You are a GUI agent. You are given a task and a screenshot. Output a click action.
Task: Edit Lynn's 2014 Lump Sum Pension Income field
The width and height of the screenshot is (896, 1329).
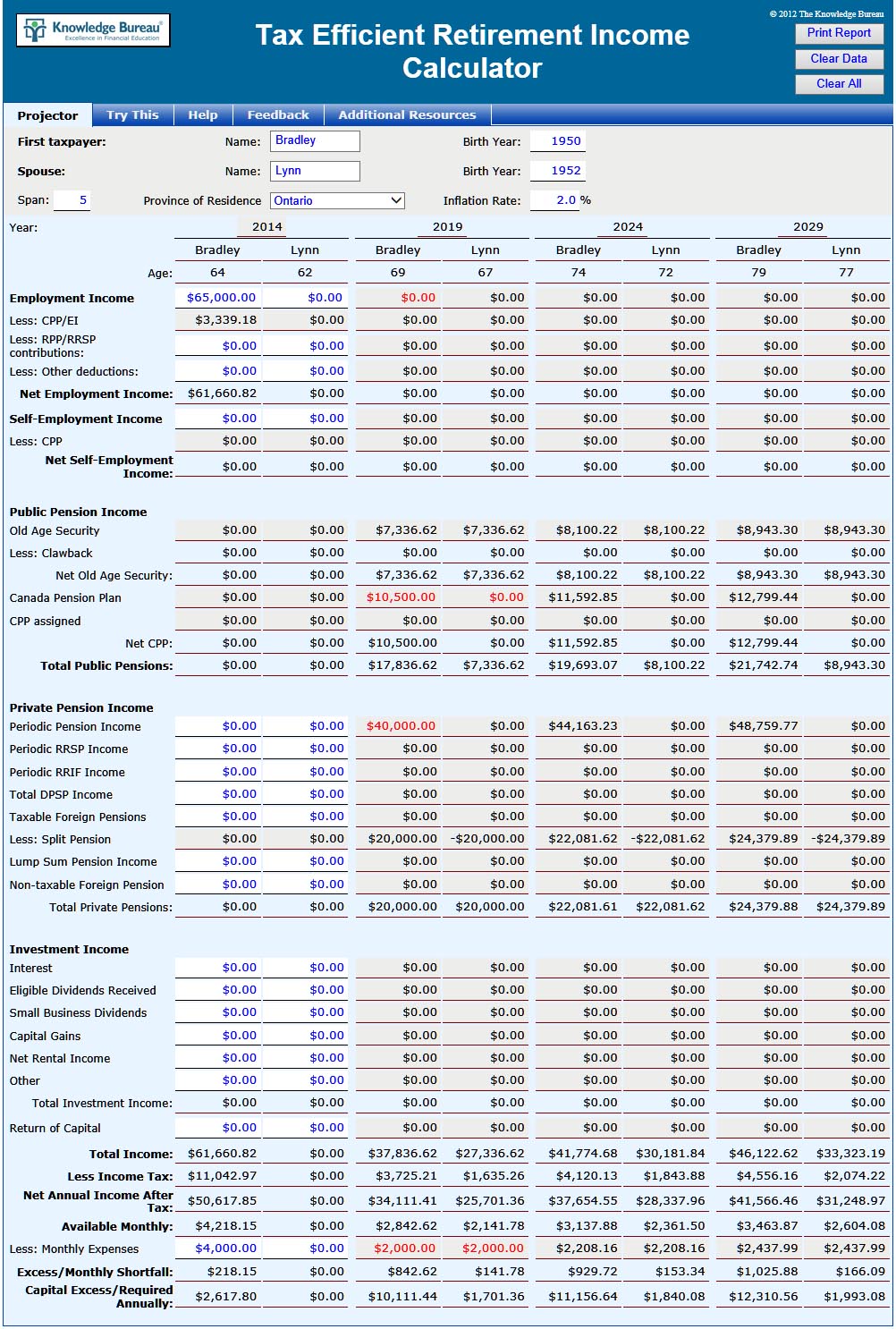[x=306, y=861]
